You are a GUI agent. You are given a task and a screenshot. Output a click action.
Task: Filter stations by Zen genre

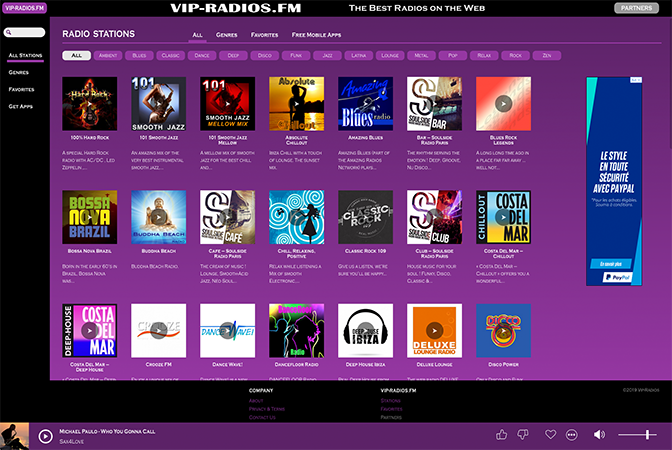point(547,55)
